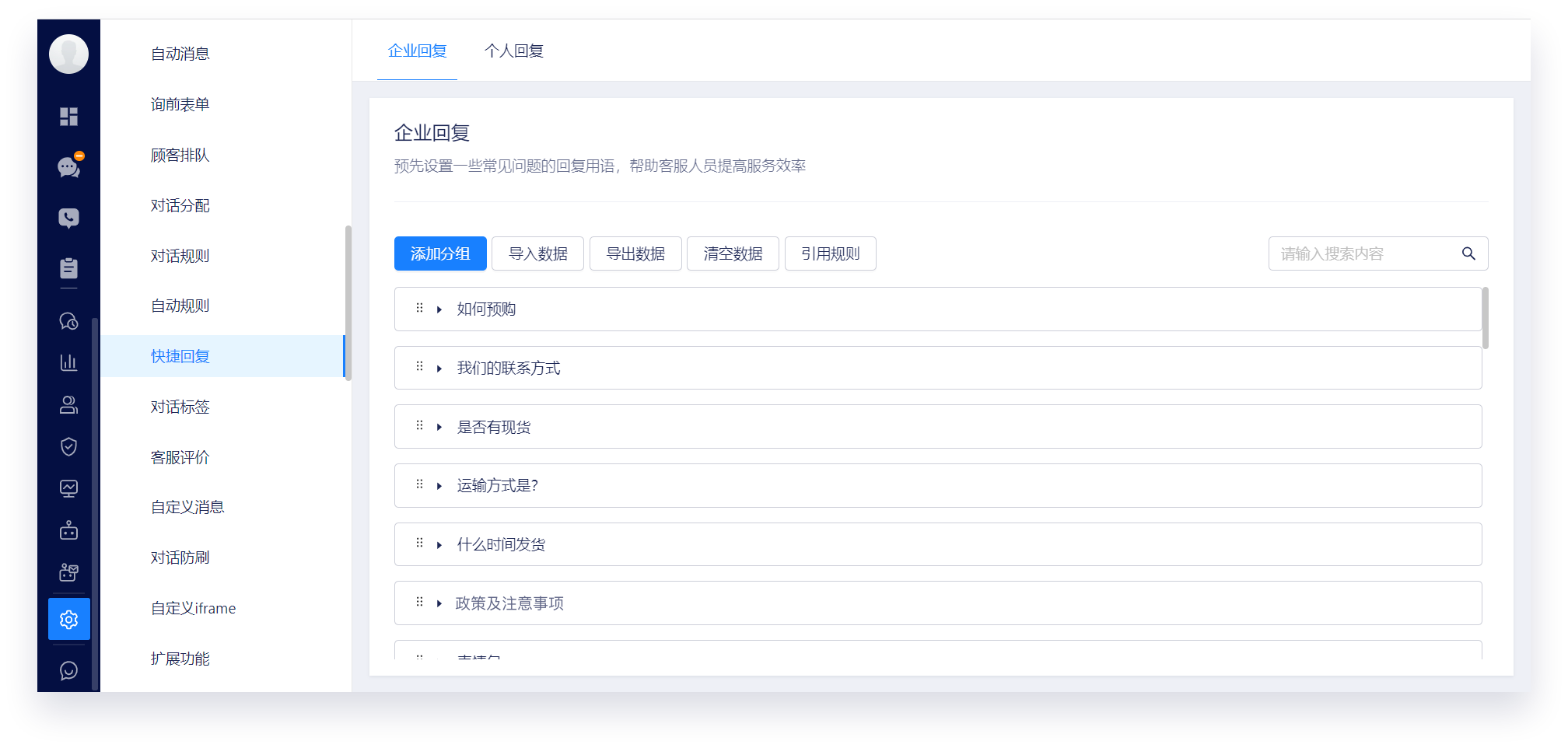Open the bar chart statistics icon
Image resolution: width=1568 pixels, height=748 pixels.
pyautogui.click(x=68, y=362)
